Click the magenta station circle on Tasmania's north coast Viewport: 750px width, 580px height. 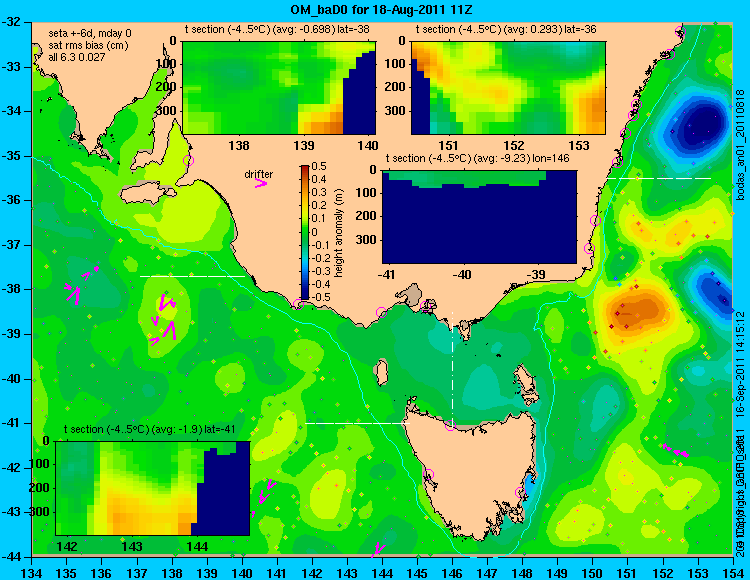click(450, 425)
